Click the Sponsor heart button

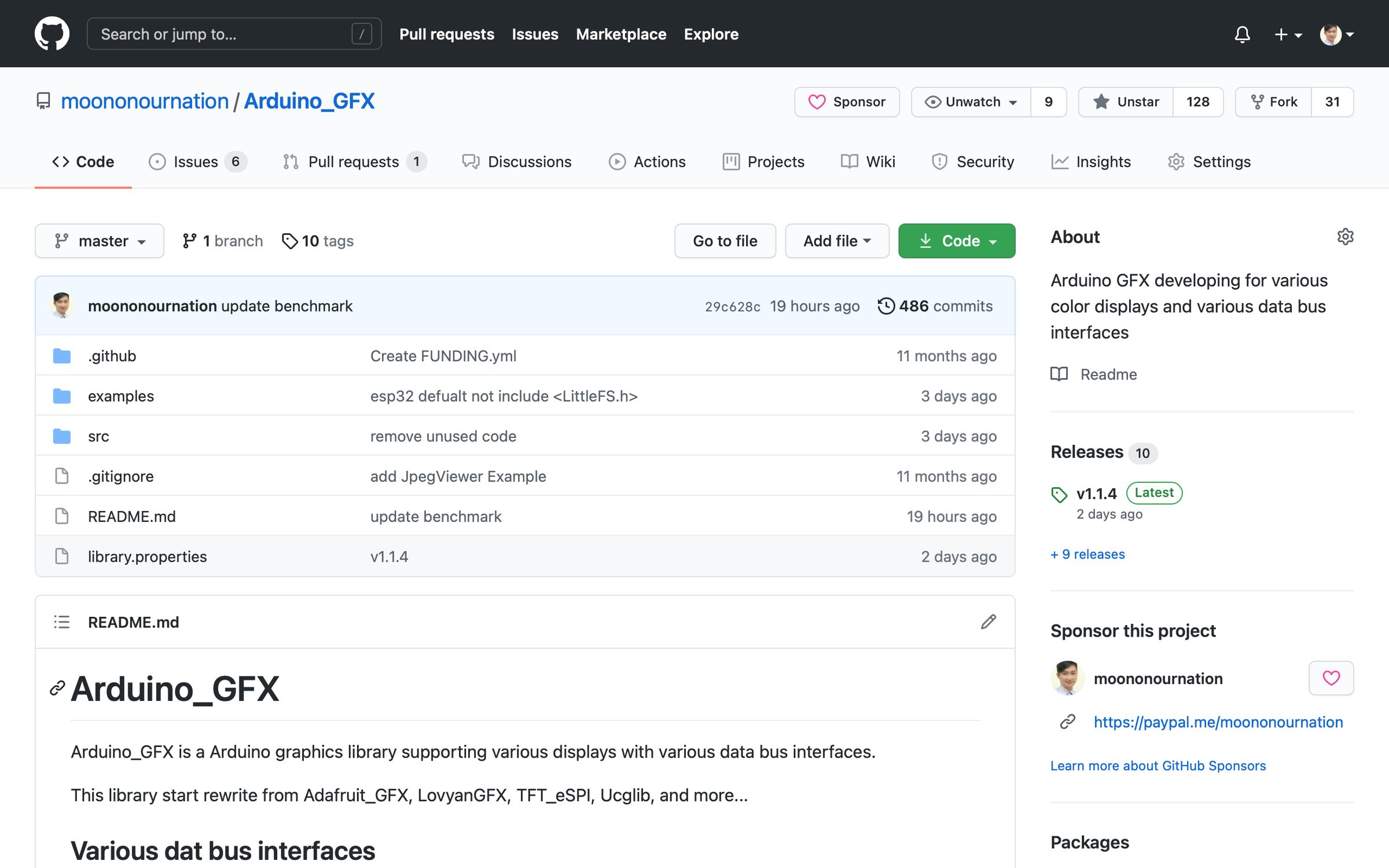pos(847,102)
